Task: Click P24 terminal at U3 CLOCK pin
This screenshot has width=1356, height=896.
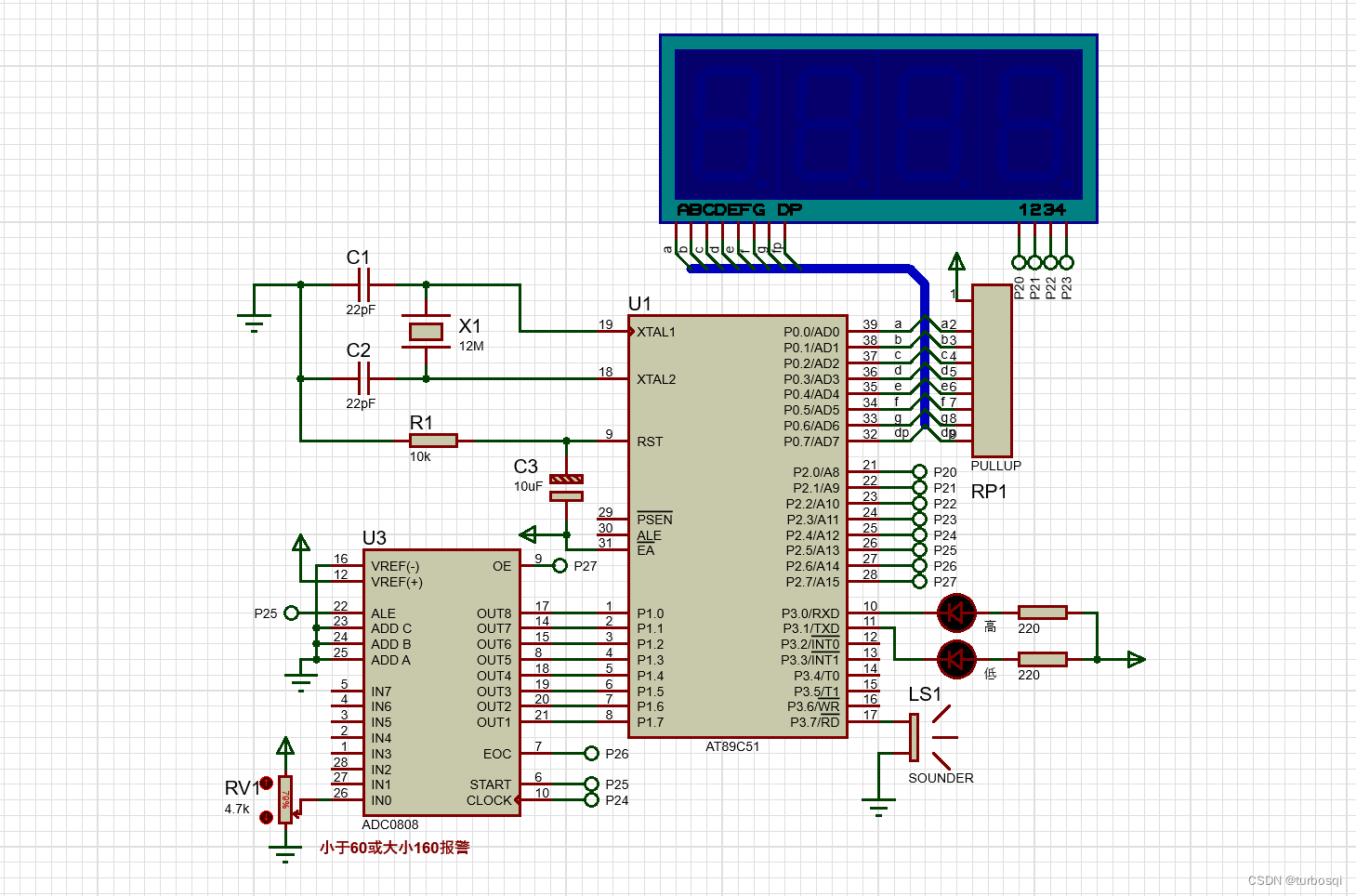Action: (x=591, y=799)
